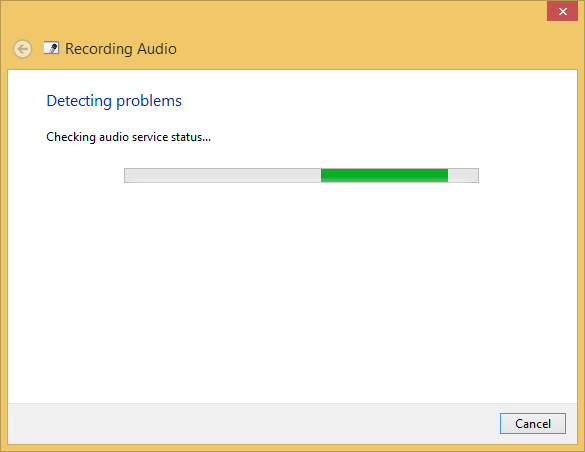Click the Recording Audio troubleshooter icon

pyautogui.click(x=51, y=48)
